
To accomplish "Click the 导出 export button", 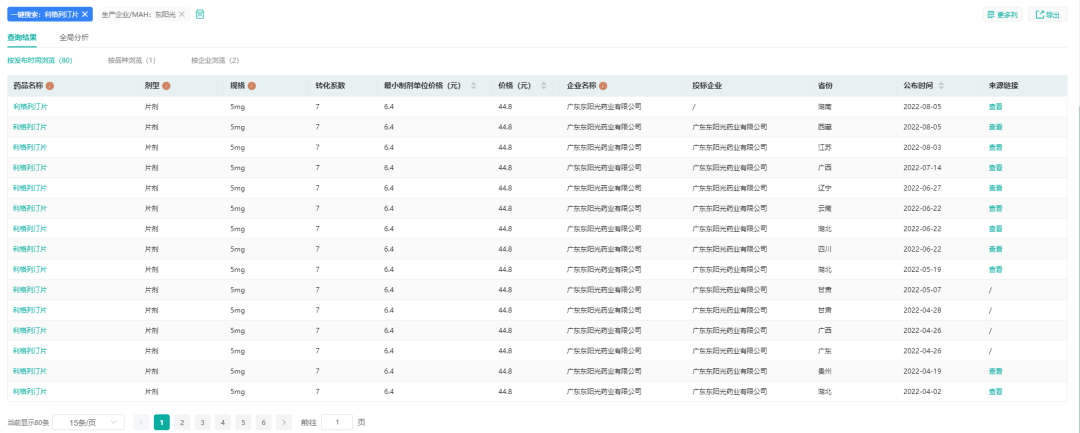I will point(1047,15).
